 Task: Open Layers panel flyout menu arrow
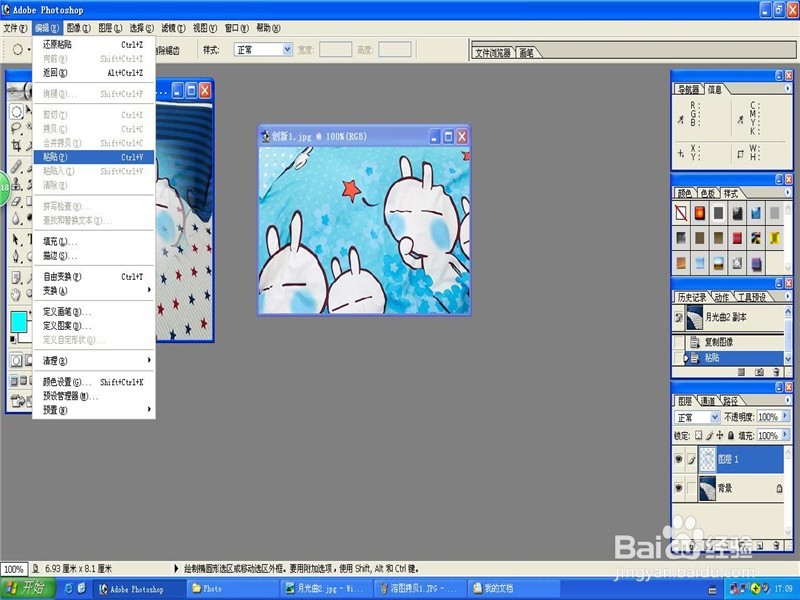[787, 401]
